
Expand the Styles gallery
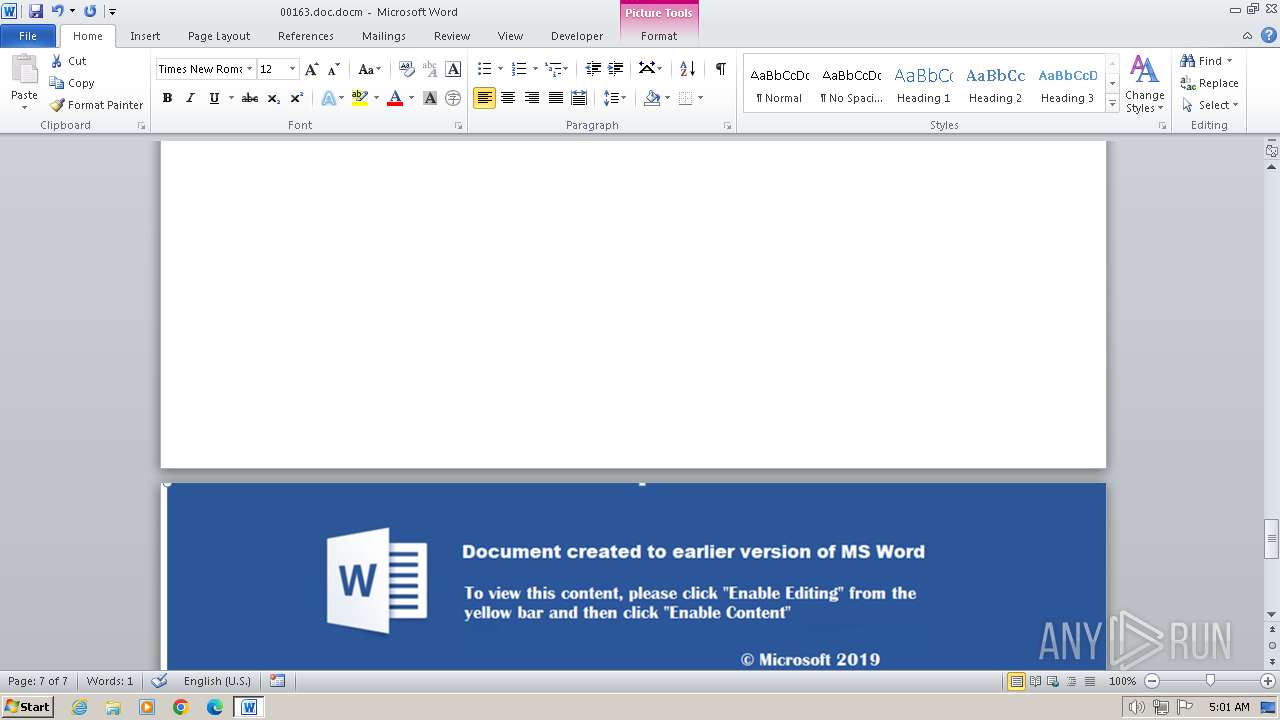(1112, 104)
